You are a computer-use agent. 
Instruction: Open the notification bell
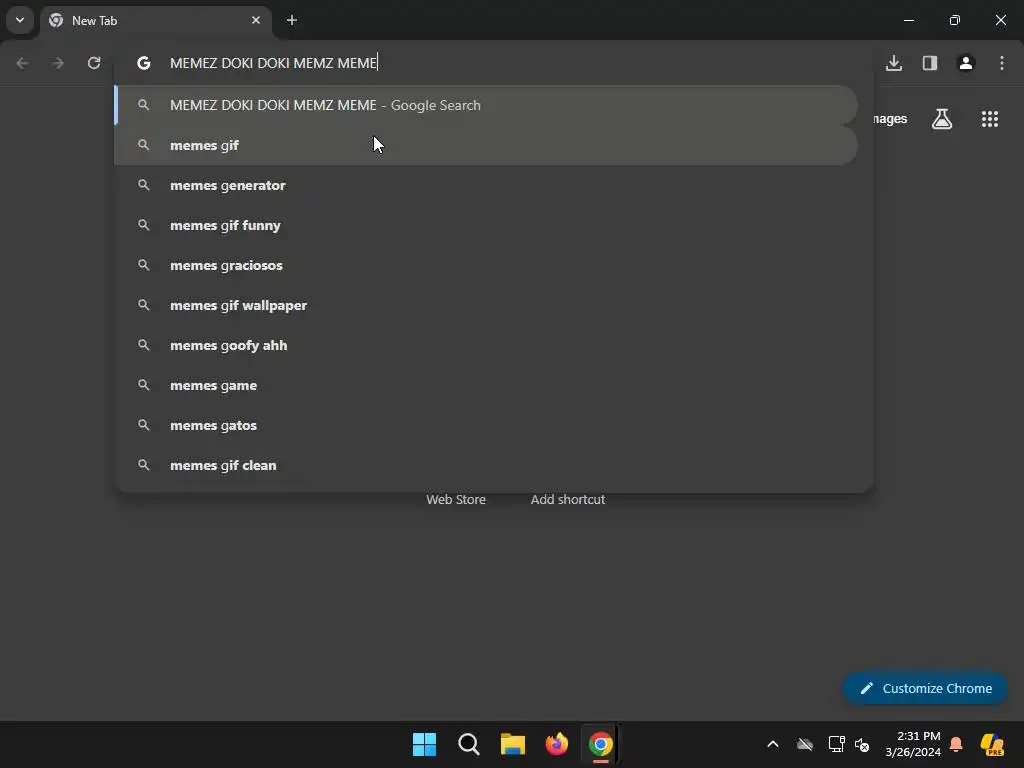(x=956, y=744)
